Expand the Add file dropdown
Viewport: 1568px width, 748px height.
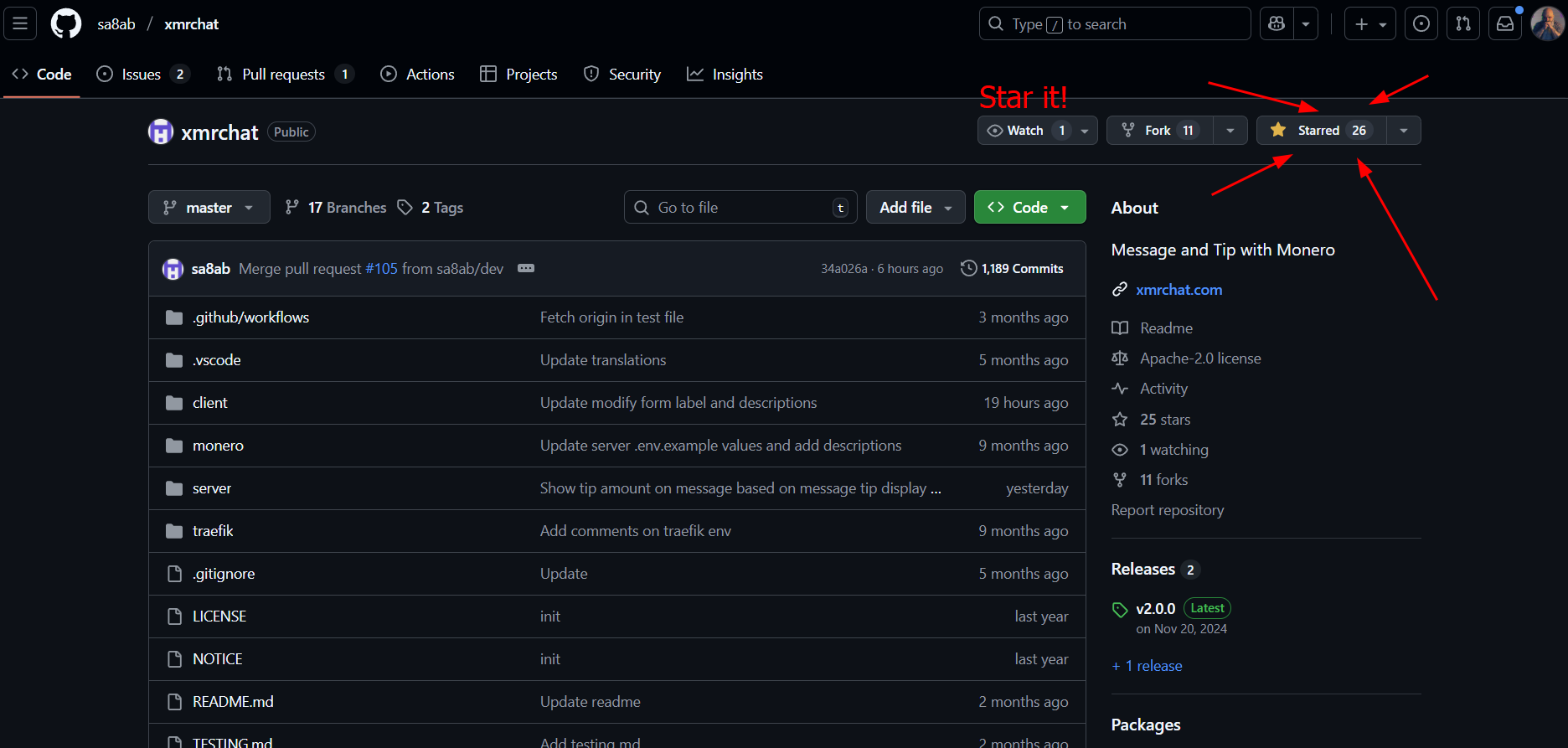point(915,208)
